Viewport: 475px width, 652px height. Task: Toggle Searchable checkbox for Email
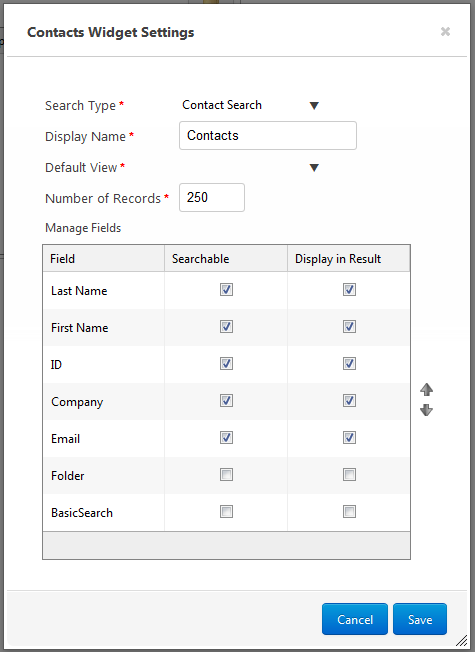pyautogui.click(x=226, y=437)
